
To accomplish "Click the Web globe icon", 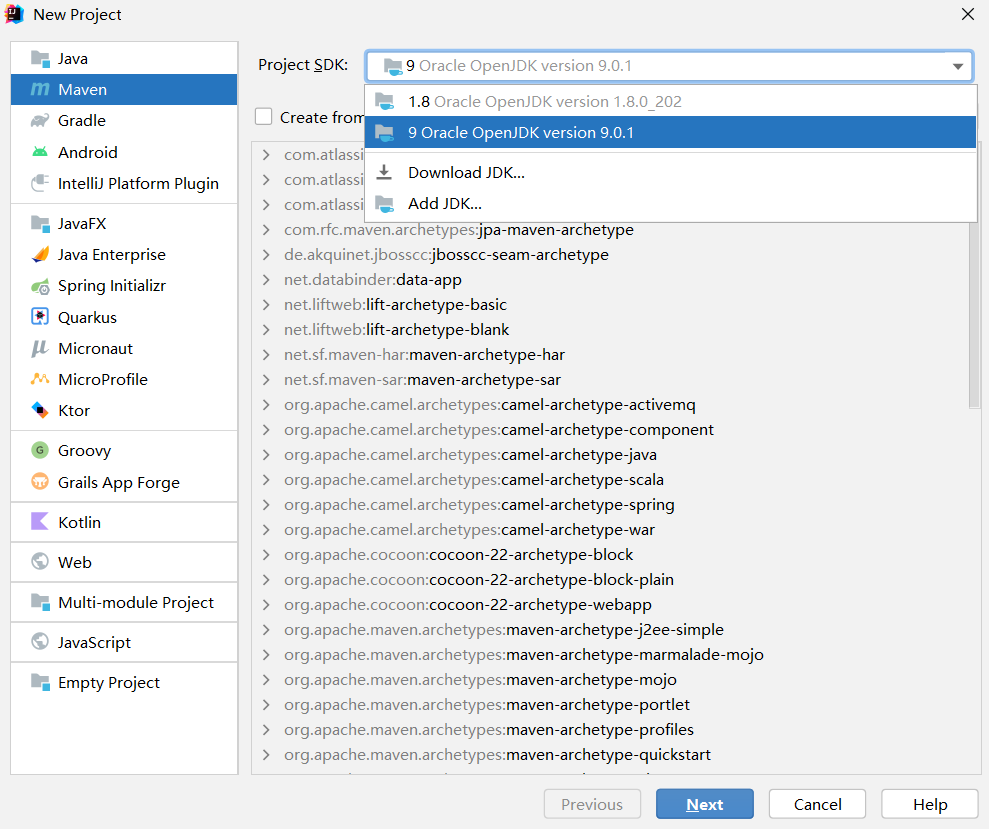I will tap(40, 561).
